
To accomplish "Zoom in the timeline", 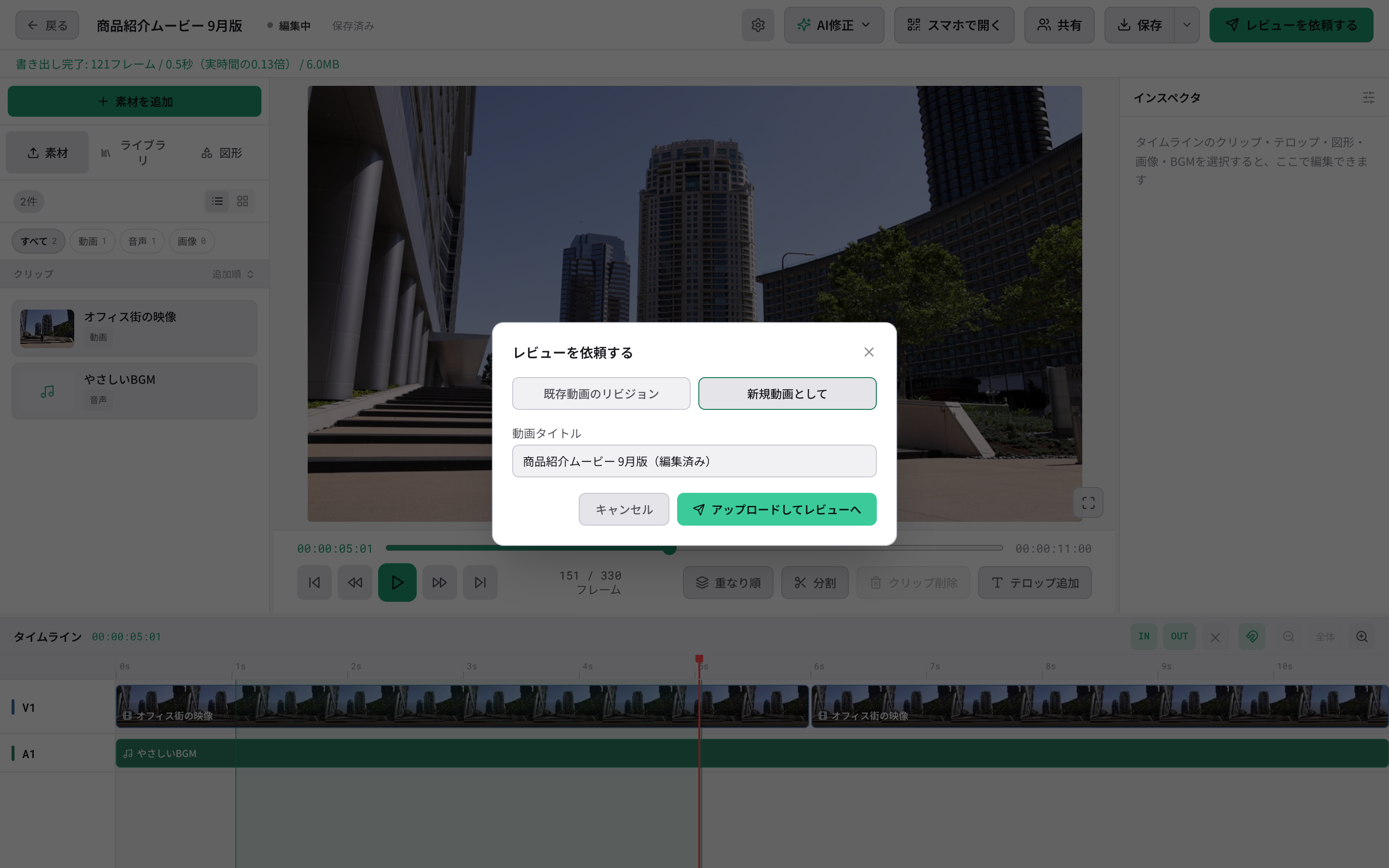I will (x=1362, y=637).
